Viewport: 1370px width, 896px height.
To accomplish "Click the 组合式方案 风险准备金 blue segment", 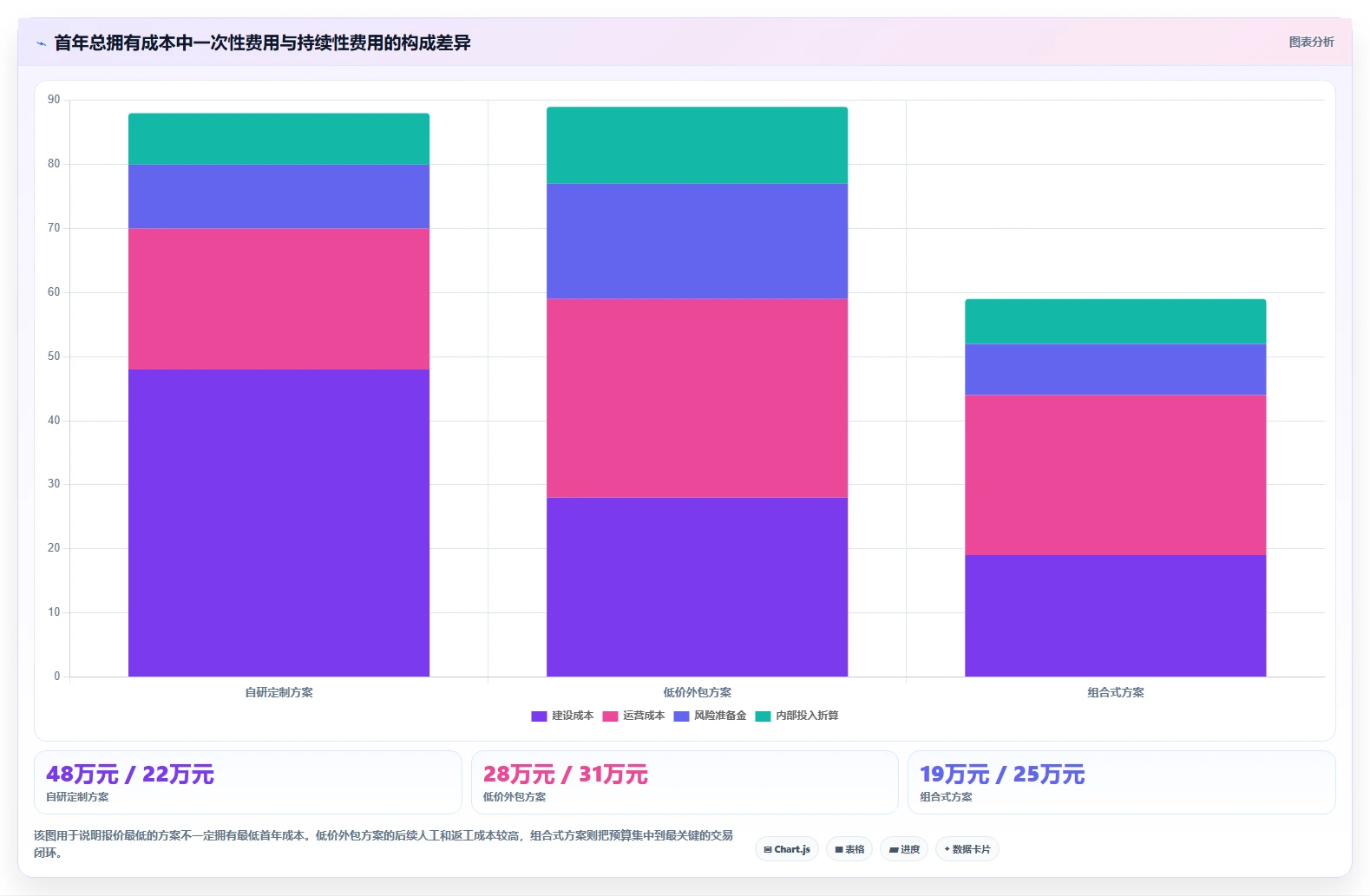I will click(1115, 370).
